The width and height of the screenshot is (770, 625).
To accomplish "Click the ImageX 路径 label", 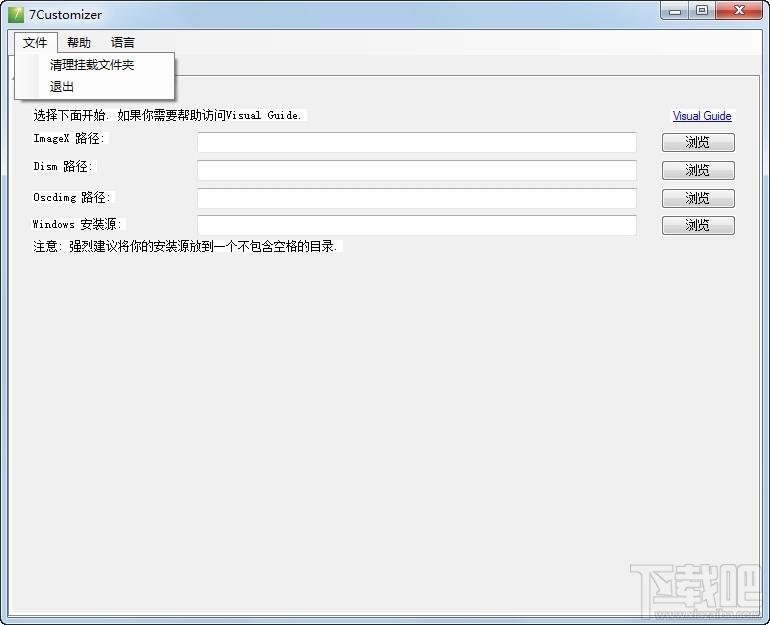I will pyautogui.click(x=69, y=138).
